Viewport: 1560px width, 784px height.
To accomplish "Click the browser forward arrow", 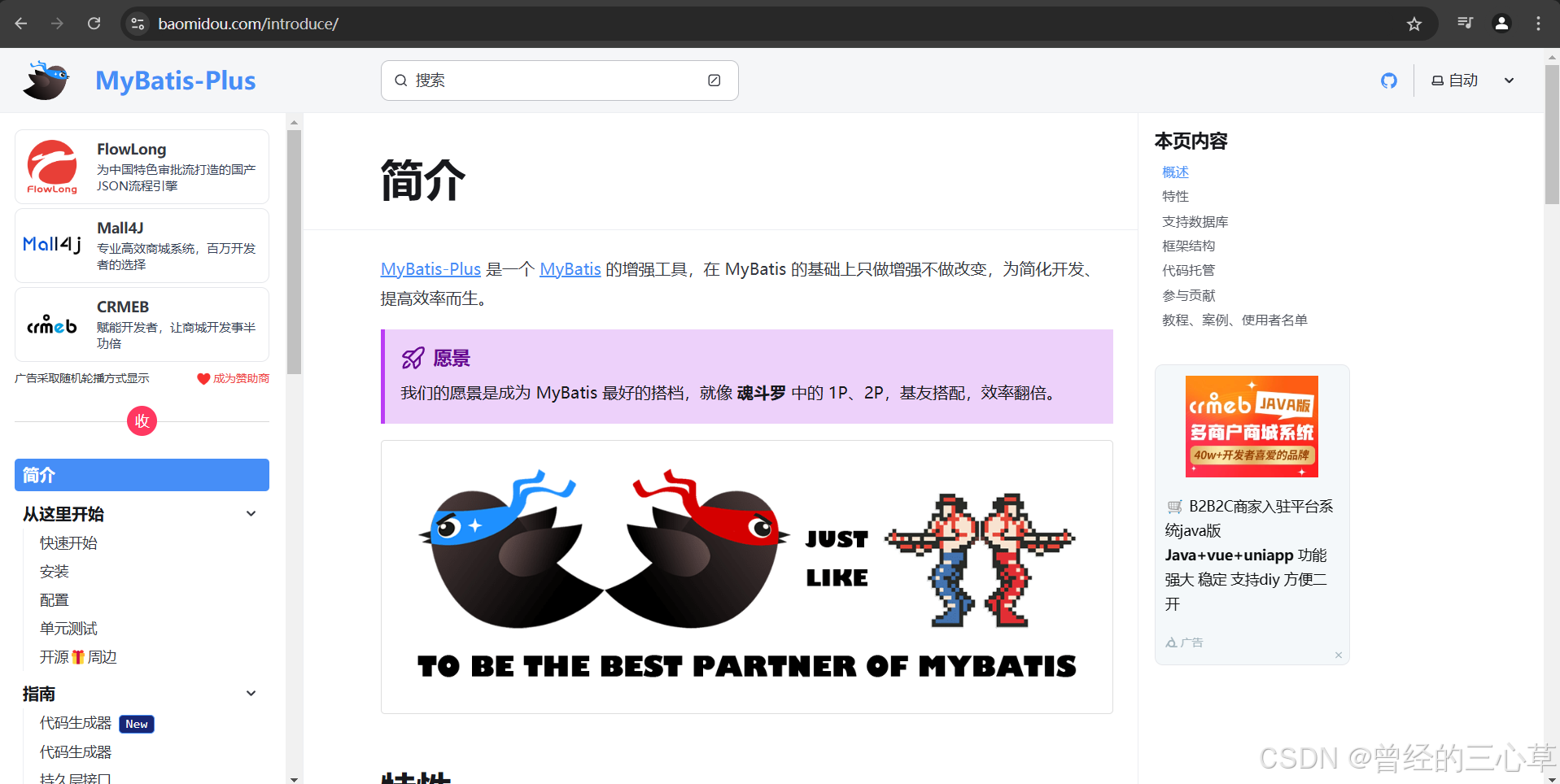I will [57, 24].
